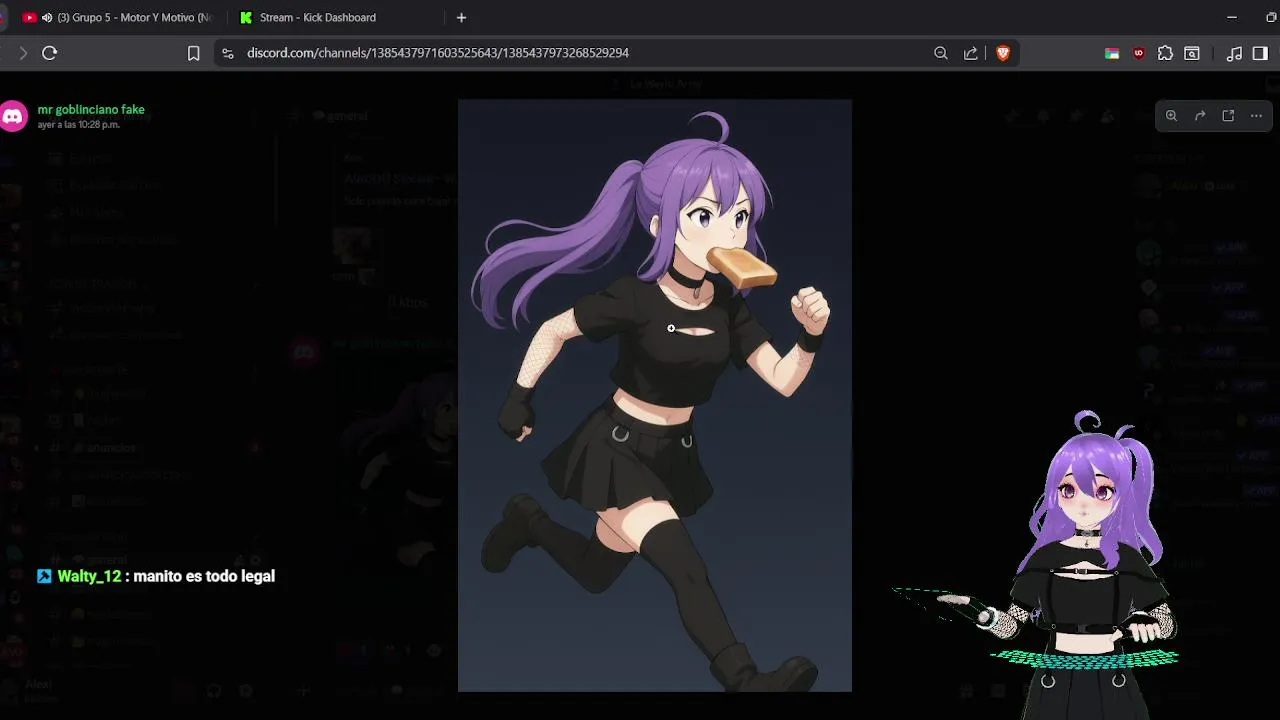Click the username mr goblinciano fake

(x=91, y=109)
